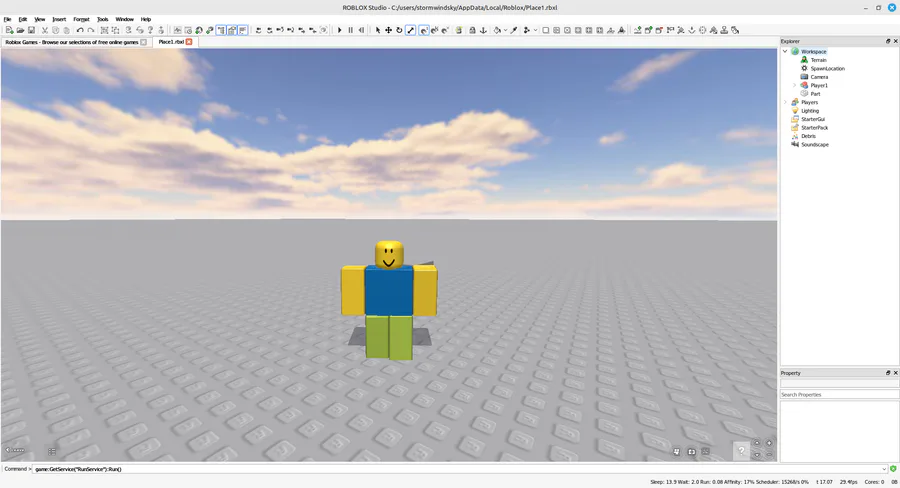Open the Edit menu
Image resolution: width=900 pixels, height=488 pixels.
pos(23,19)
